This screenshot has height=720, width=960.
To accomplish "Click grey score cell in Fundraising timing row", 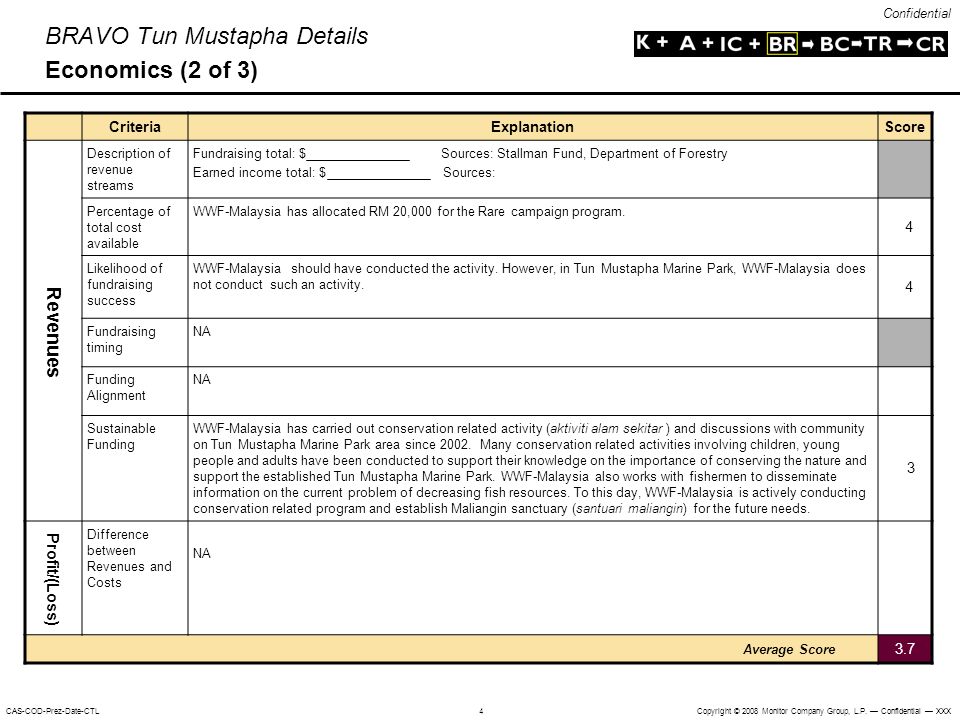I will coord(904,342).
